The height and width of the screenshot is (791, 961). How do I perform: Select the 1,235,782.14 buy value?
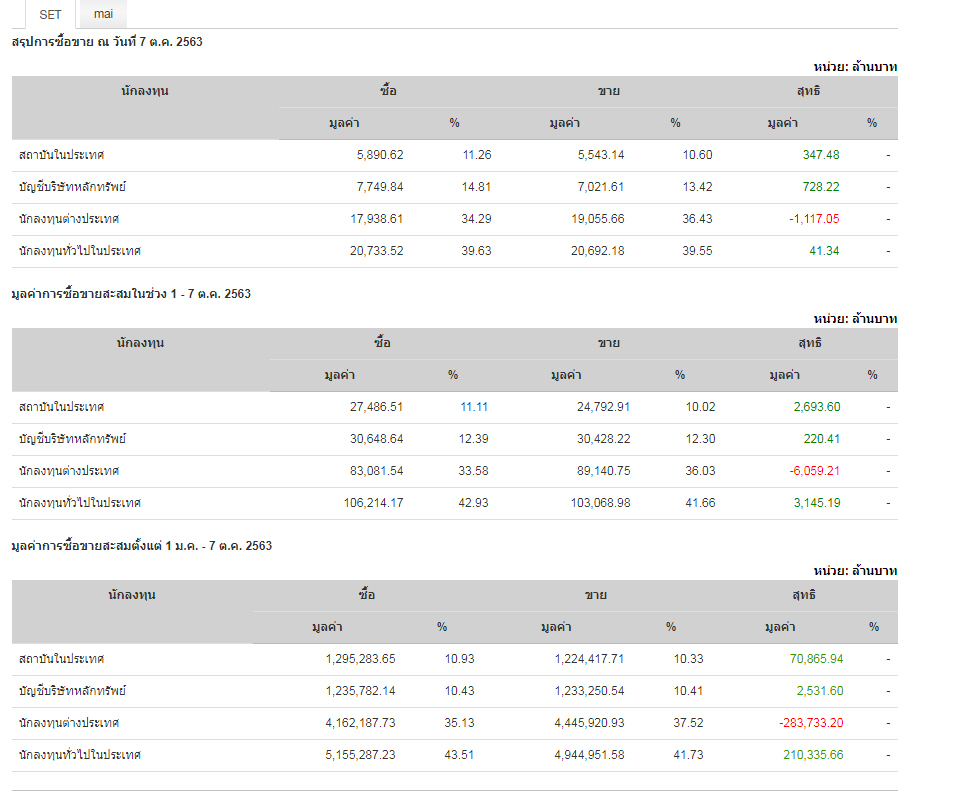coord(360,691)
